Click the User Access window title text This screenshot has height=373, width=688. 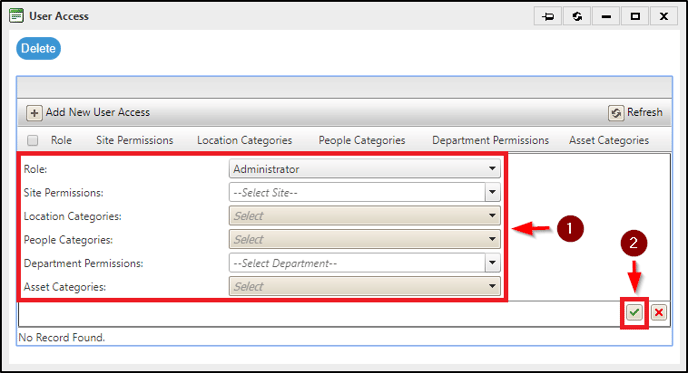pyautogui.click(x=59, y=16)
